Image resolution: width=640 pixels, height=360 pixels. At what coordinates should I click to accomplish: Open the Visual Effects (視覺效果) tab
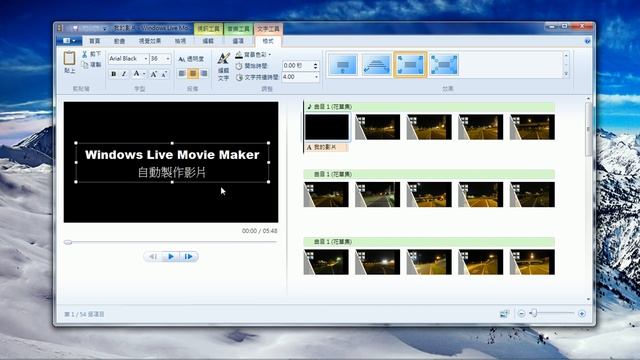click(150, 41)
